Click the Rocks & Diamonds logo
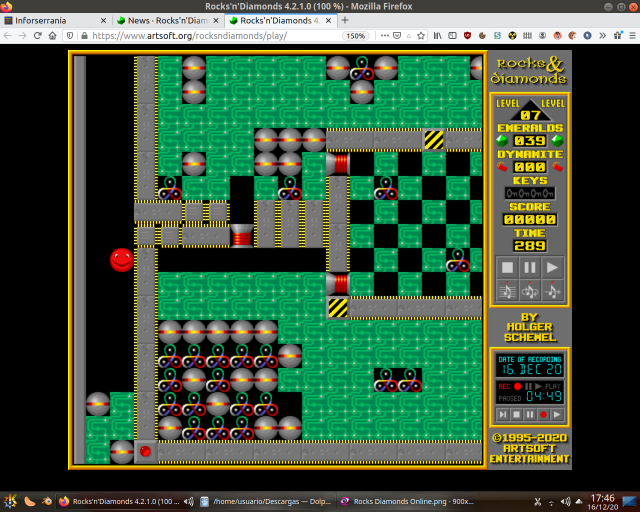 [x=529, y=70]
